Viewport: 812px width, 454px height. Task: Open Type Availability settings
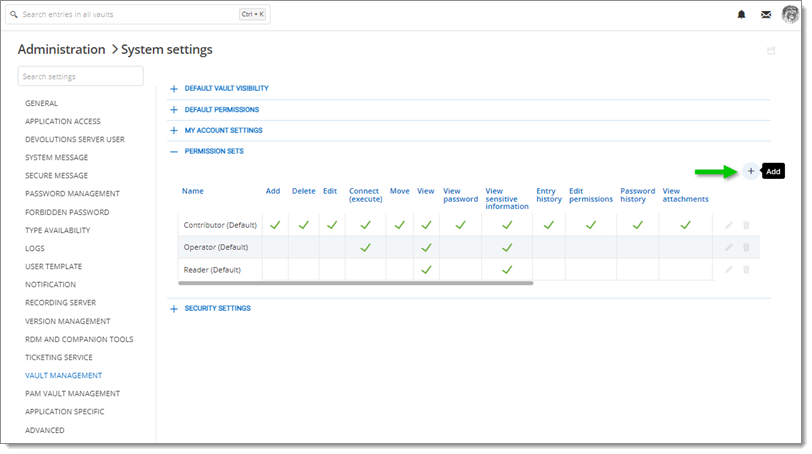[x=57, y=230]
